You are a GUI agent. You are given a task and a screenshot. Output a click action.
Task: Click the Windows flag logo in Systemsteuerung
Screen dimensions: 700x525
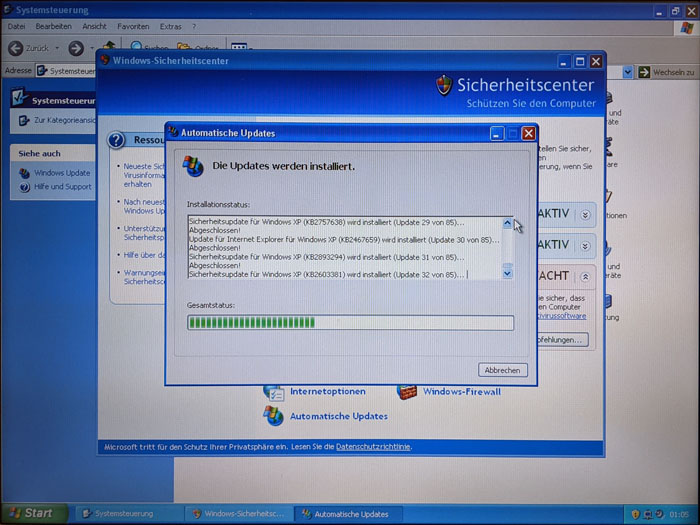pos(687,28)
